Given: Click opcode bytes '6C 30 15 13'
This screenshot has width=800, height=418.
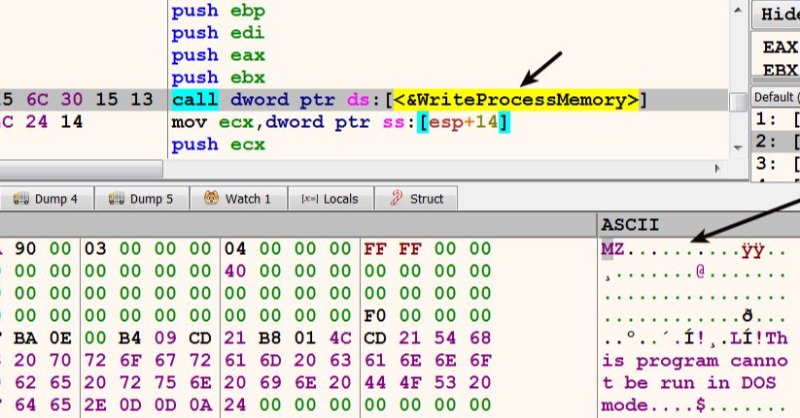Looking at the screenshot, I should (89, 100).
